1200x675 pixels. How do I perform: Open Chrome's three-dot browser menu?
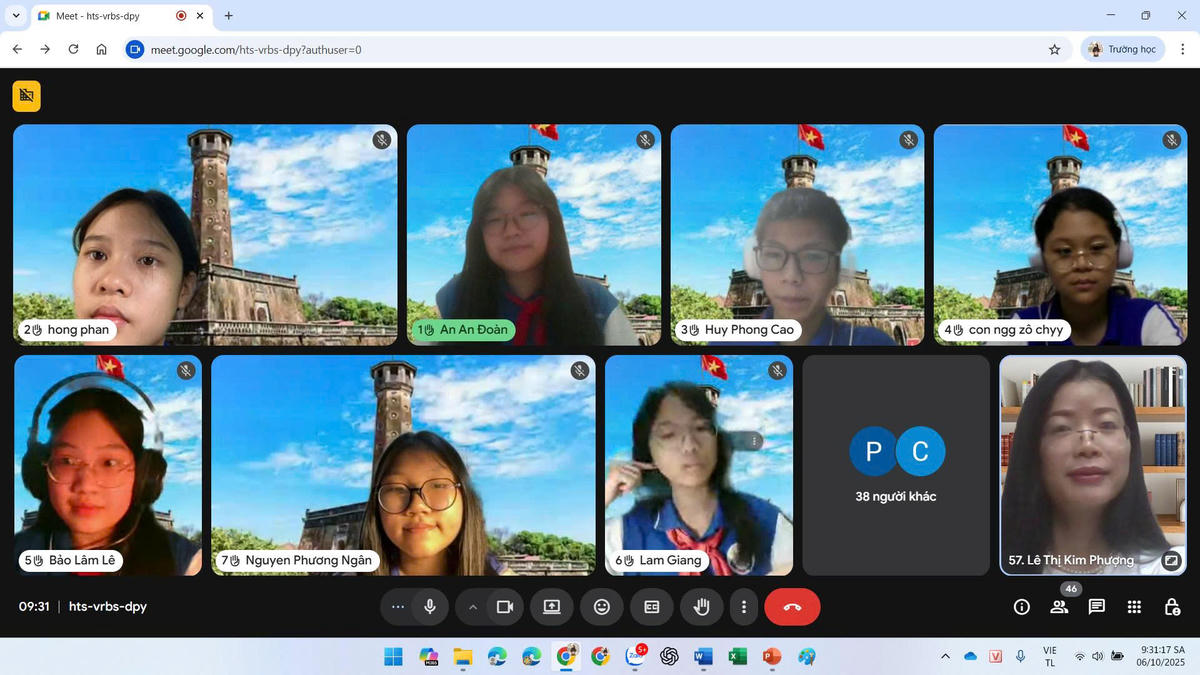click(x=1182, y=49)
